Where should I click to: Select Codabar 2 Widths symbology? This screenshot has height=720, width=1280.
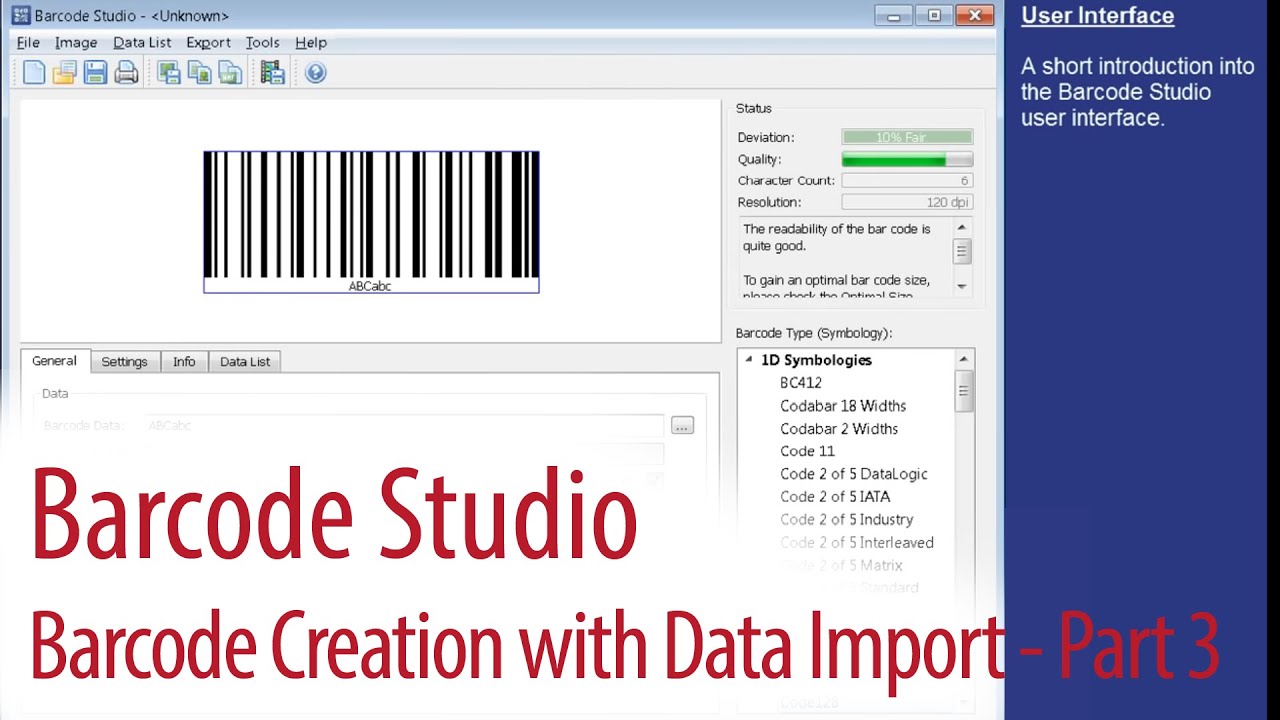(x=839, y=429)
